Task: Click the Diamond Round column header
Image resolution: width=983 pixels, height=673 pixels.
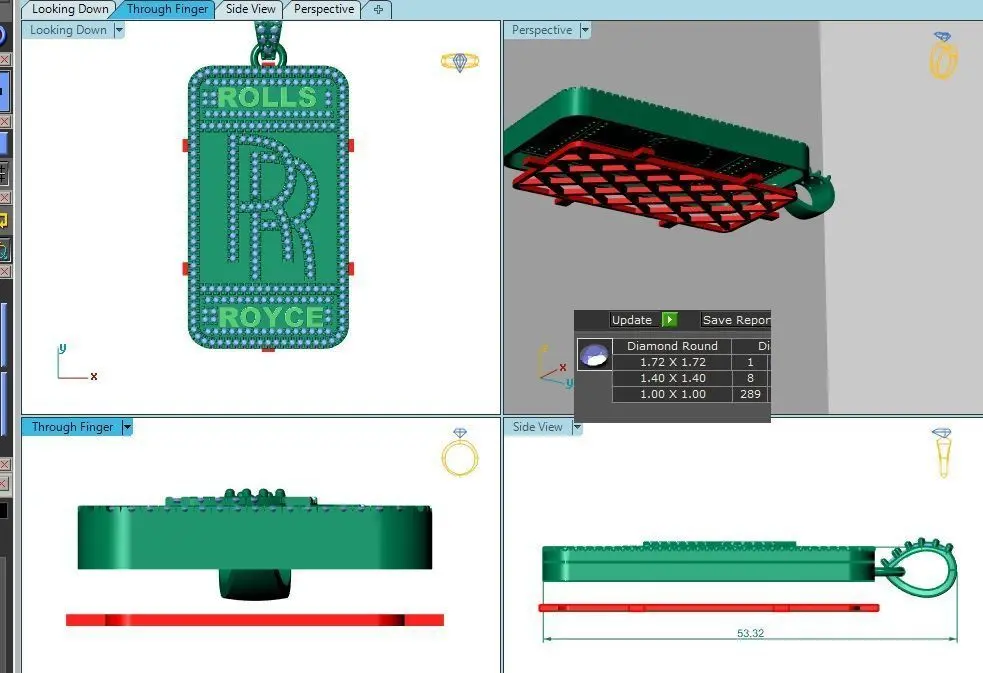Action: pyautogui.click(x=672, y=346)
